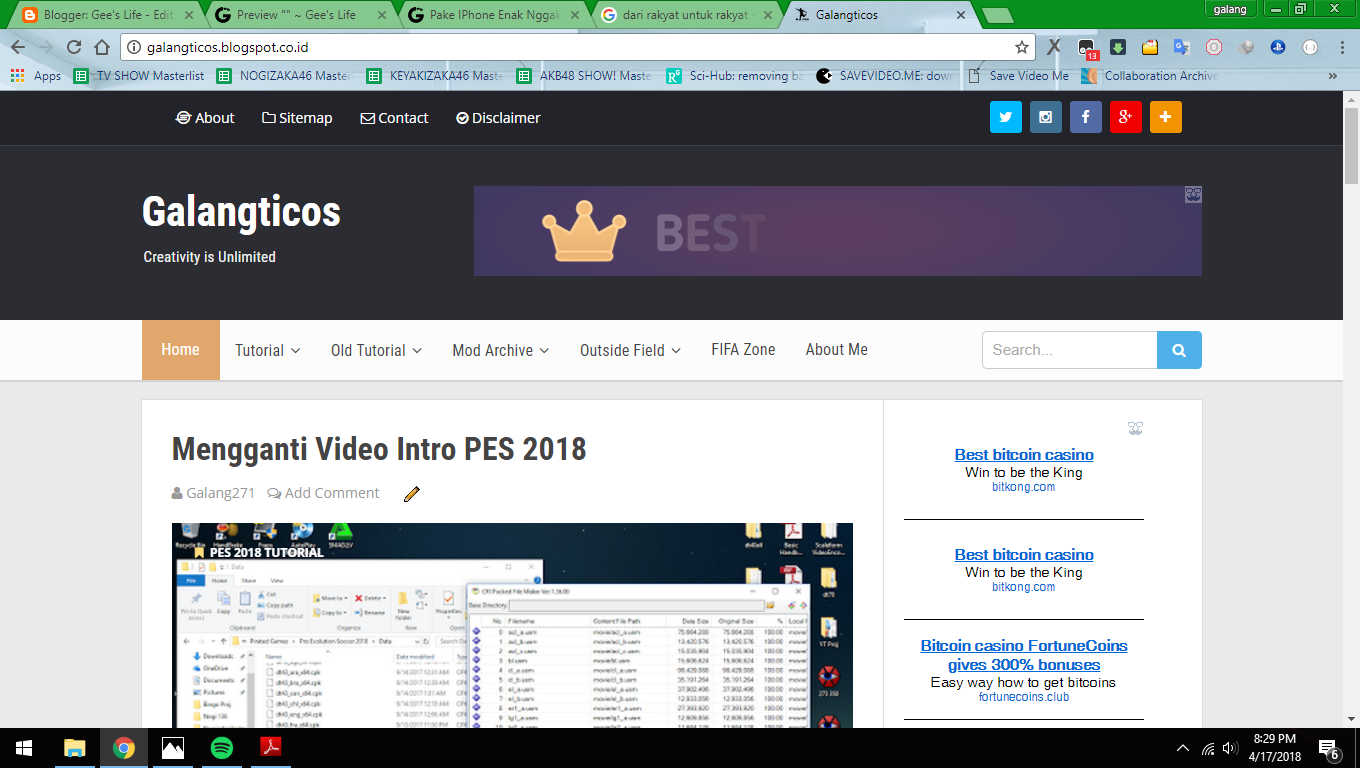Show more bookmarks with the chevron
The image size is (1360, 768).
pyautogui.click(x=1332, y=76)
